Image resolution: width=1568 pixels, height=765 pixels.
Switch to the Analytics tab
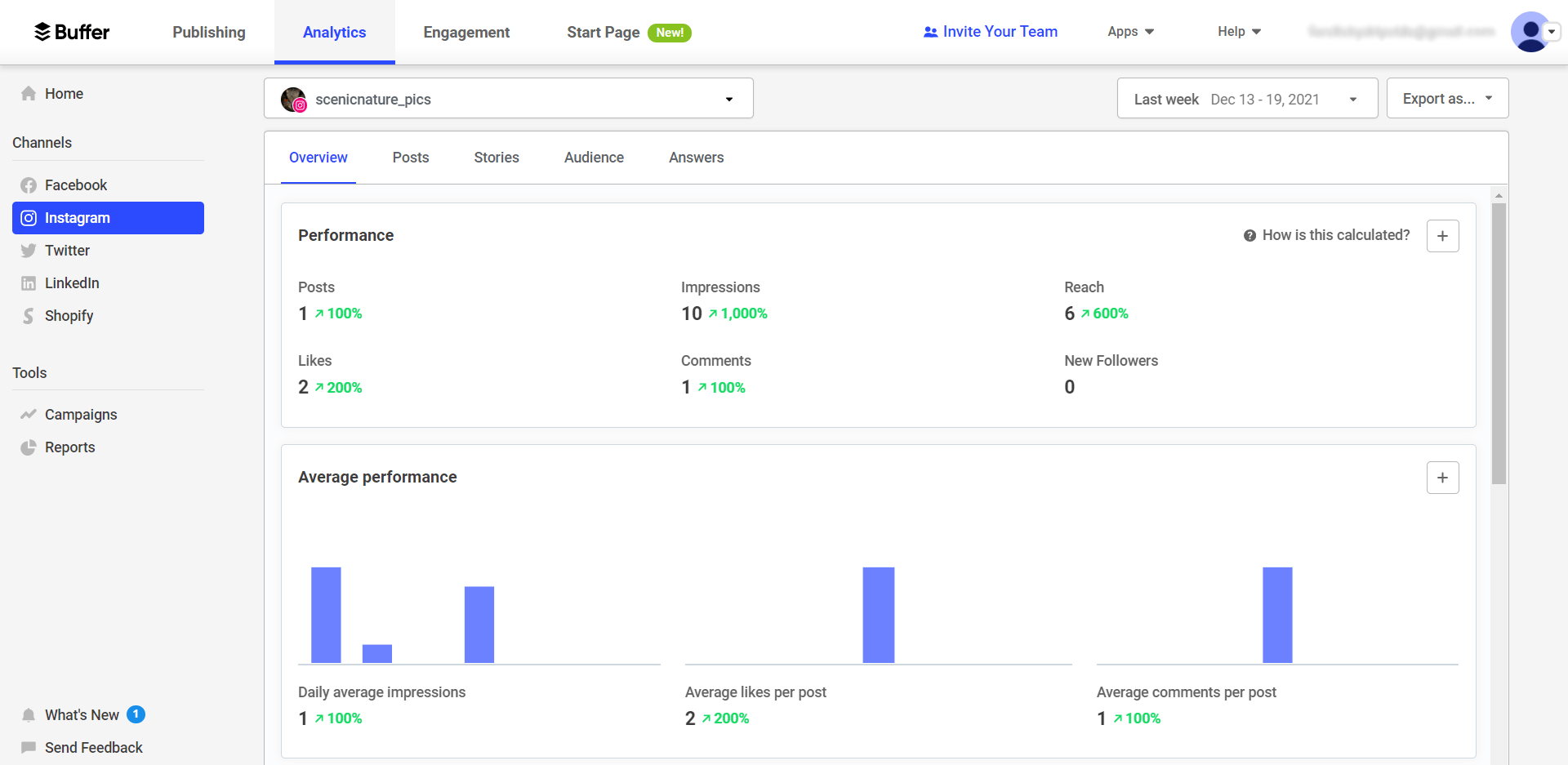pyautogui.click(x=335, y=32)
